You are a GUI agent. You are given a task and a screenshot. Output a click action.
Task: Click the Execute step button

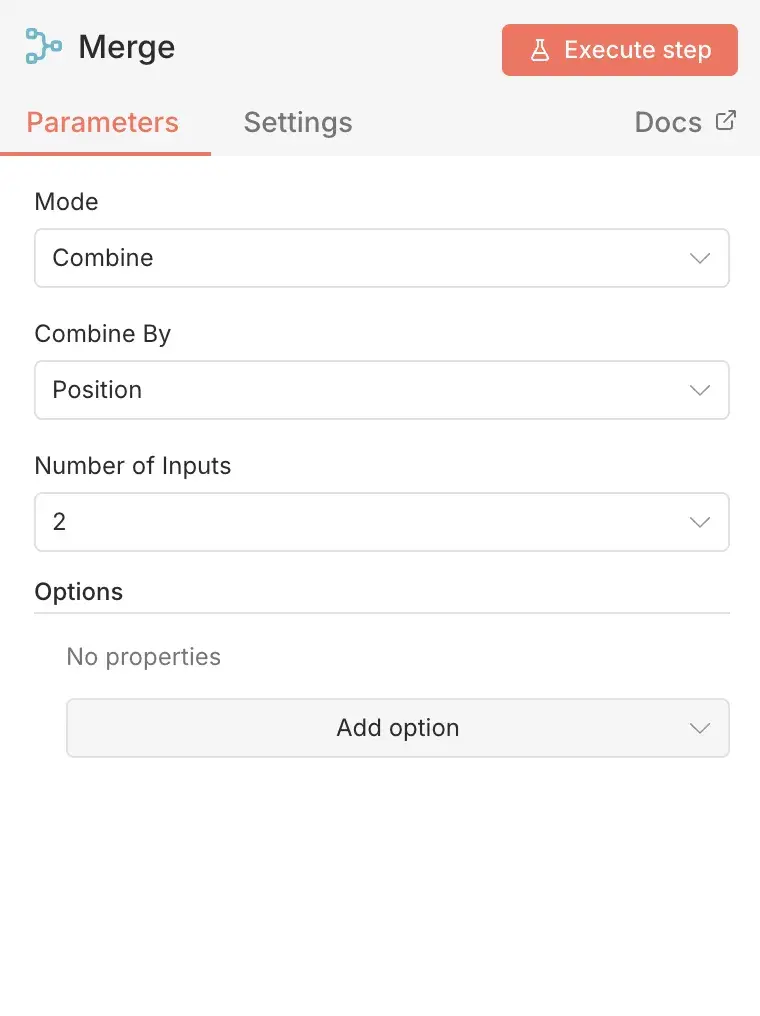619,49
